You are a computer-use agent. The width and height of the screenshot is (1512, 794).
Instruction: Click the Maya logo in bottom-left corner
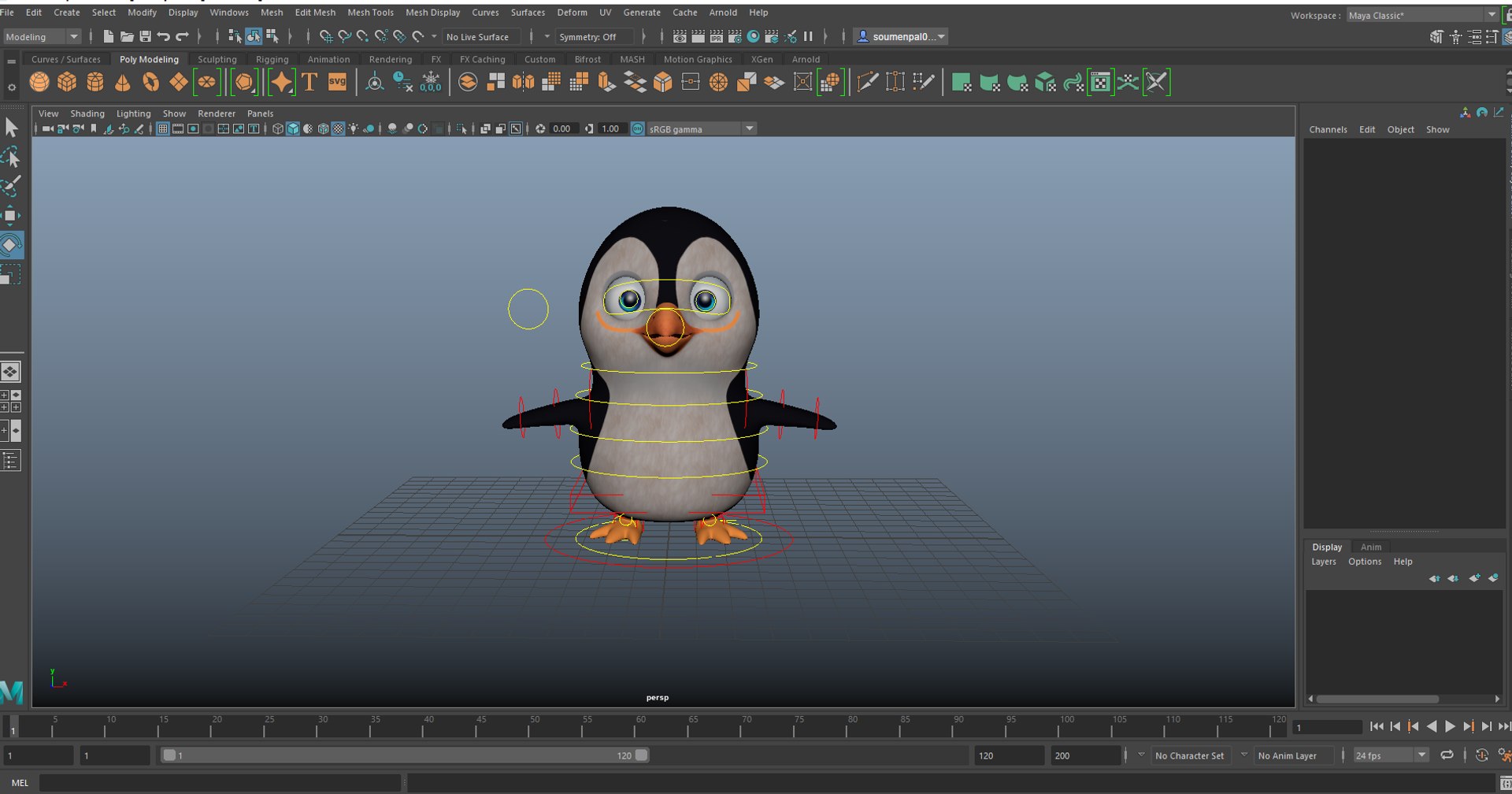(12, 692)
